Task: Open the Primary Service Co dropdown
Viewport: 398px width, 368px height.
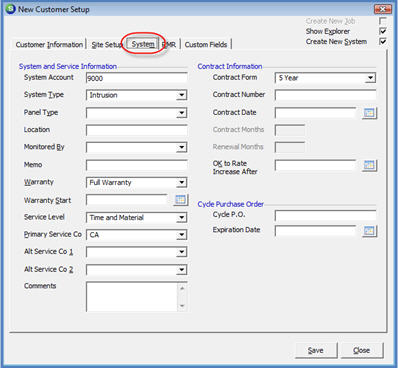Action: [181, 235]
